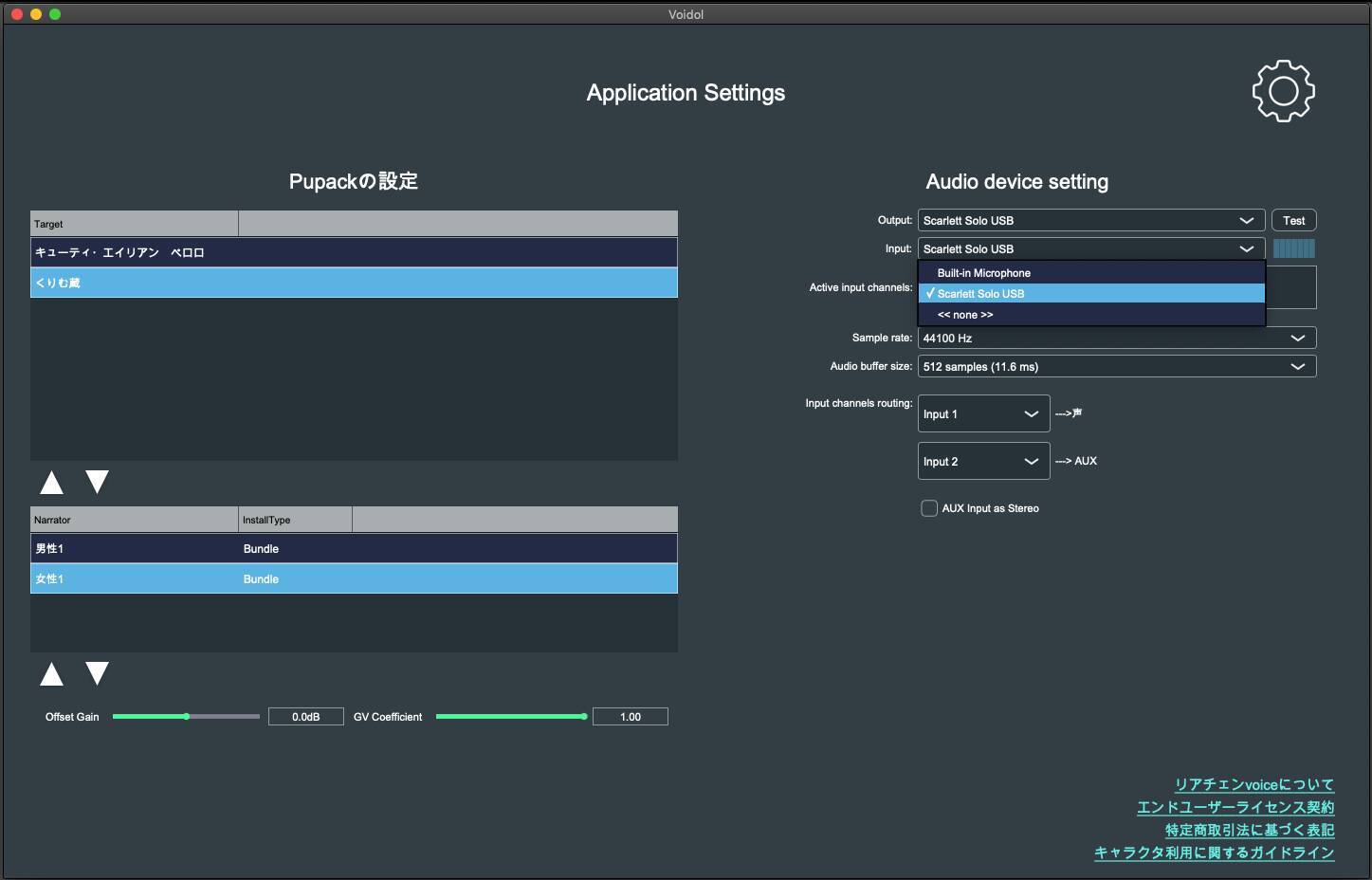Move Target up with the up arrow
Viewport: 1372px width, 880px height.
click(x=52, y=483)
